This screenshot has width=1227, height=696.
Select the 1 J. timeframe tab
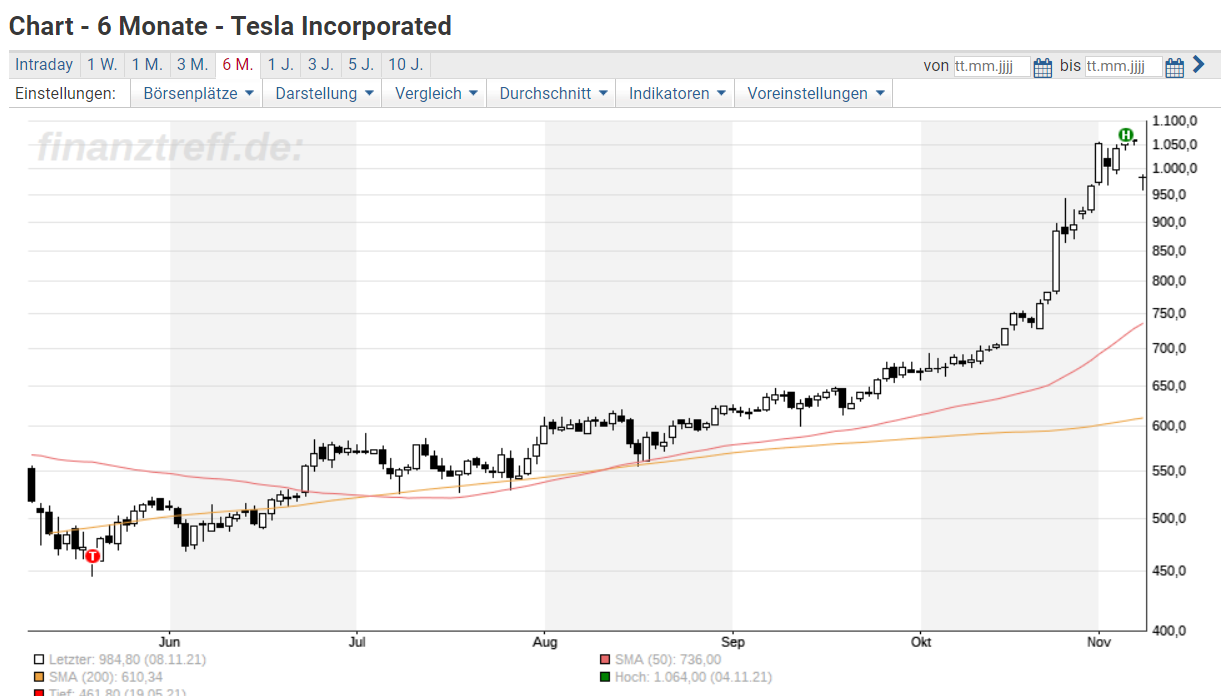point(281,65)
